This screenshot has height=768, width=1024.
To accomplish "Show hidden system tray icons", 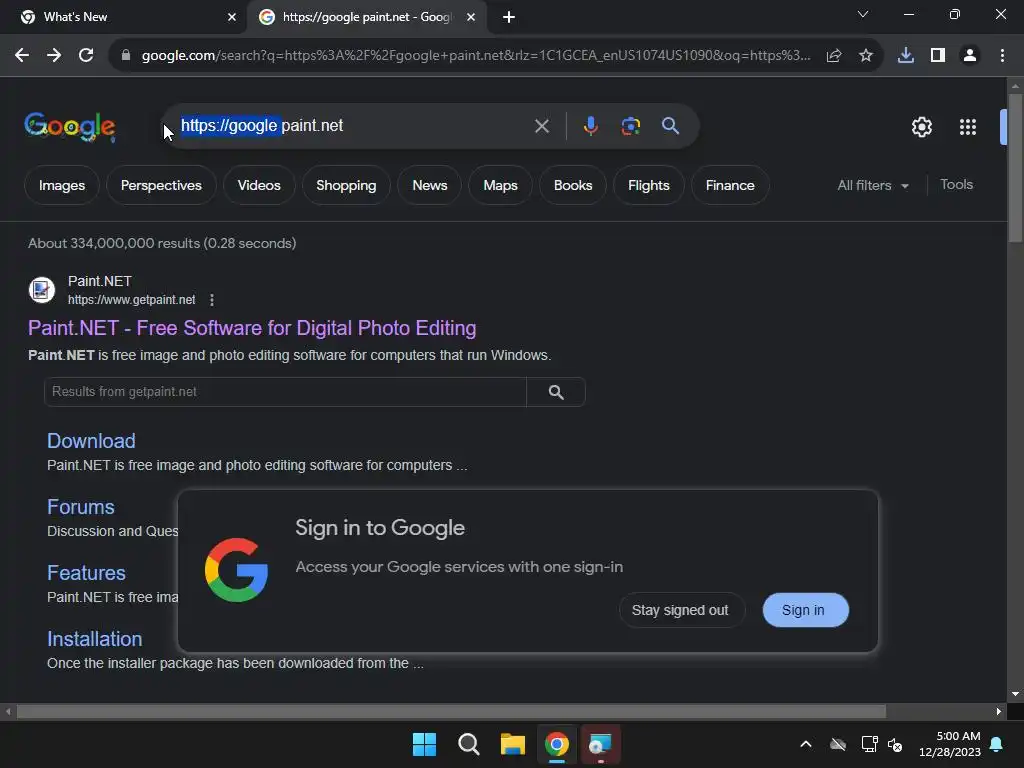I will 806,744.
